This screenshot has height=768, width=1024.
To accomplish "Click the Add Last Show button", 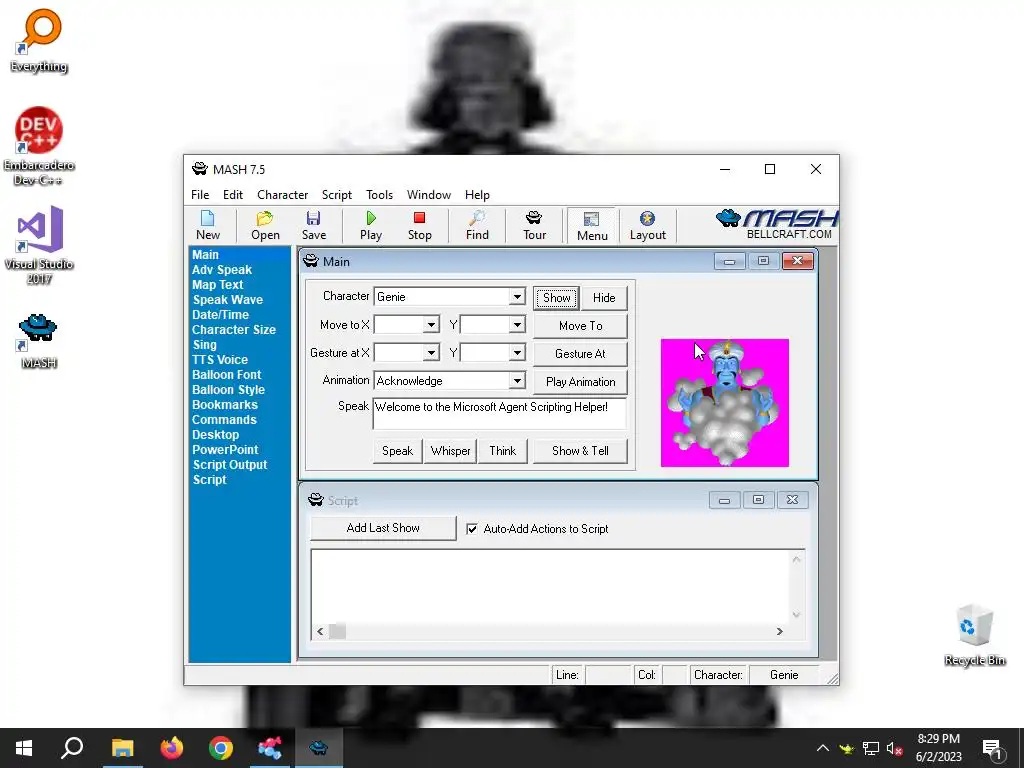I will pos(383,528).
